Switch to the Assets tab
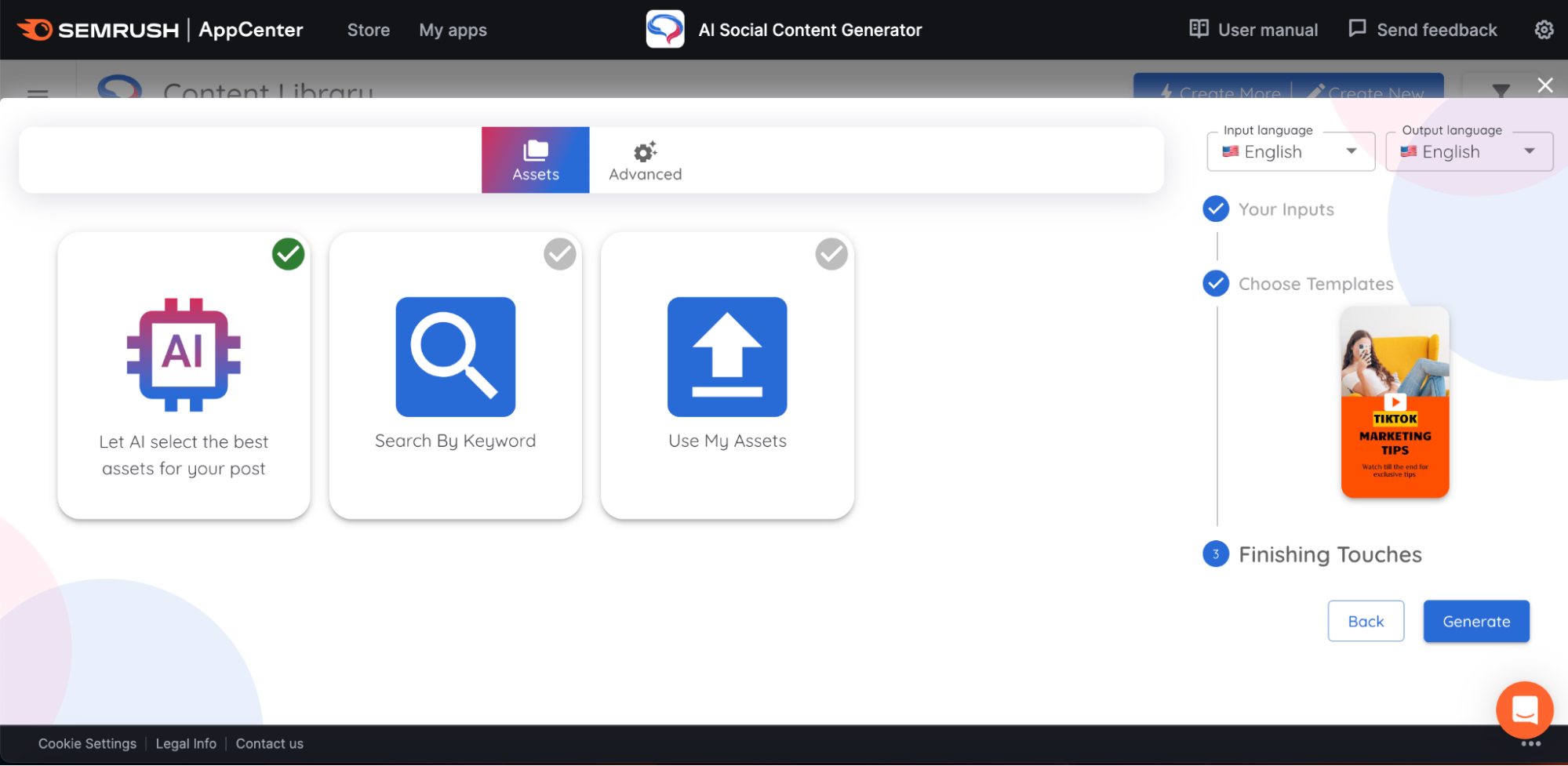 [x=535, y=159]
